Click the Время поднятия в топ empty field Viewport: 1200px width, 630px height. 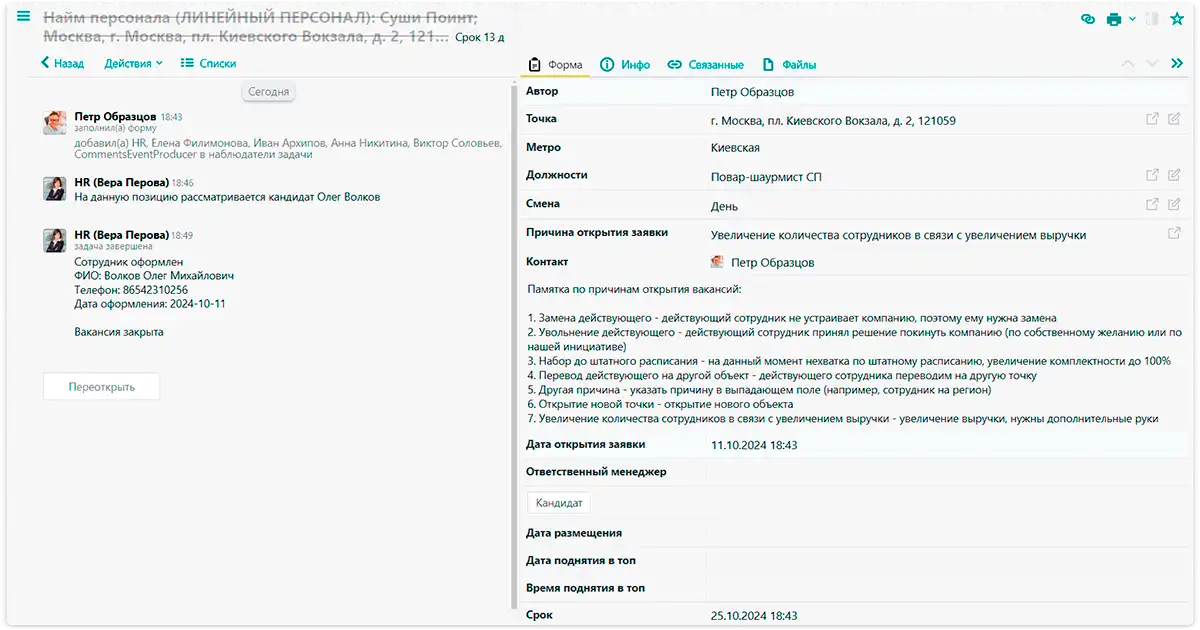click(948, 589)
